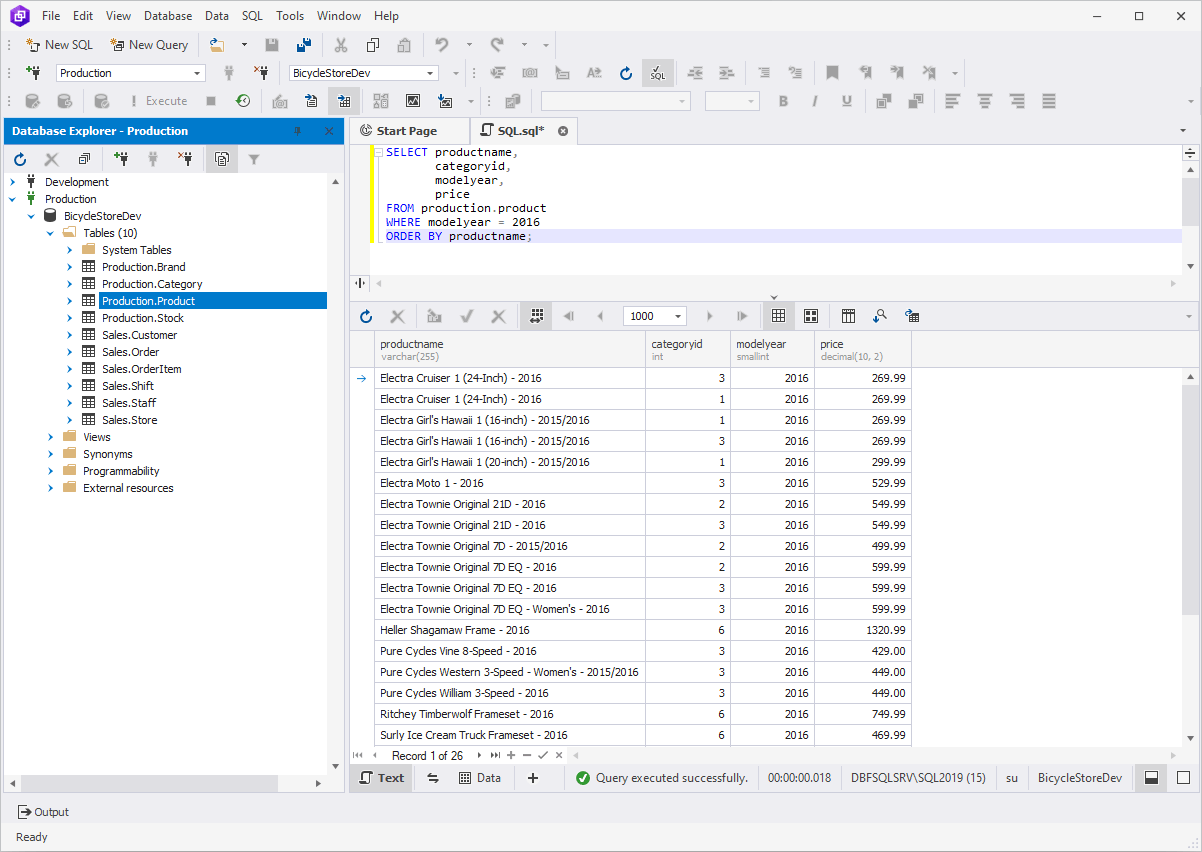Click the Execution History clock icon

click(x=243, y=101)
